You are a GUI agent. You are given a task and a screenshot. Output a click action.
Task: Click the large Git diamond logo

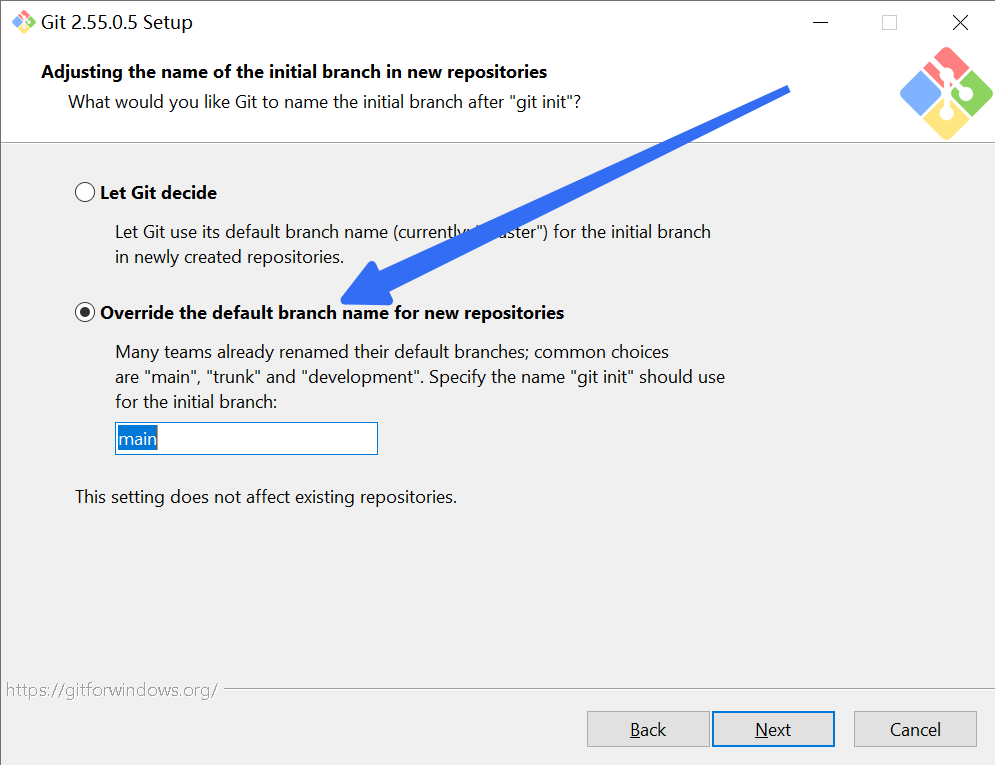coord(946,93)
